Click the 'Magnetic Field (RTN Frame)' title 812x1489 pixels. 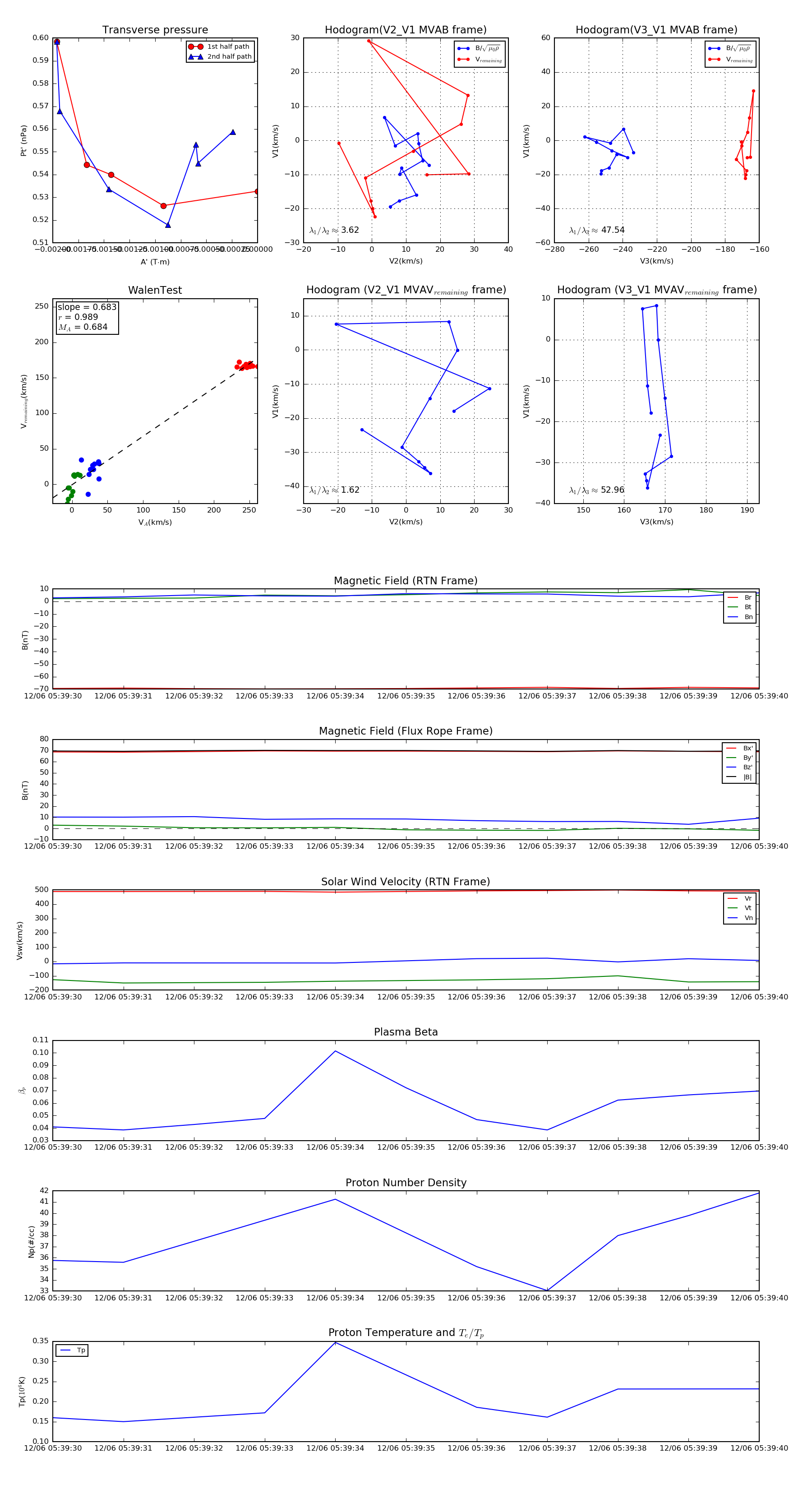[x=406, y=581]
